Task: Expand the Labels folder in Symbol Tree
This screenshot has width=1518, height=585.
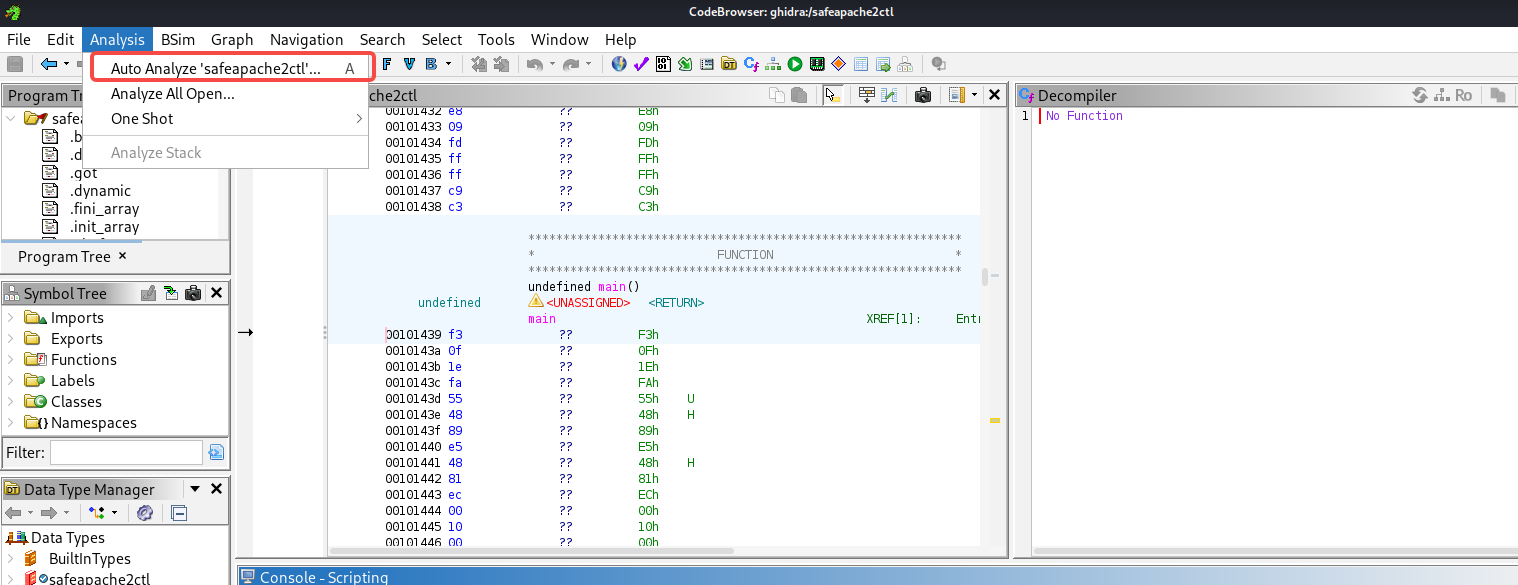Action: click(11, 380)
